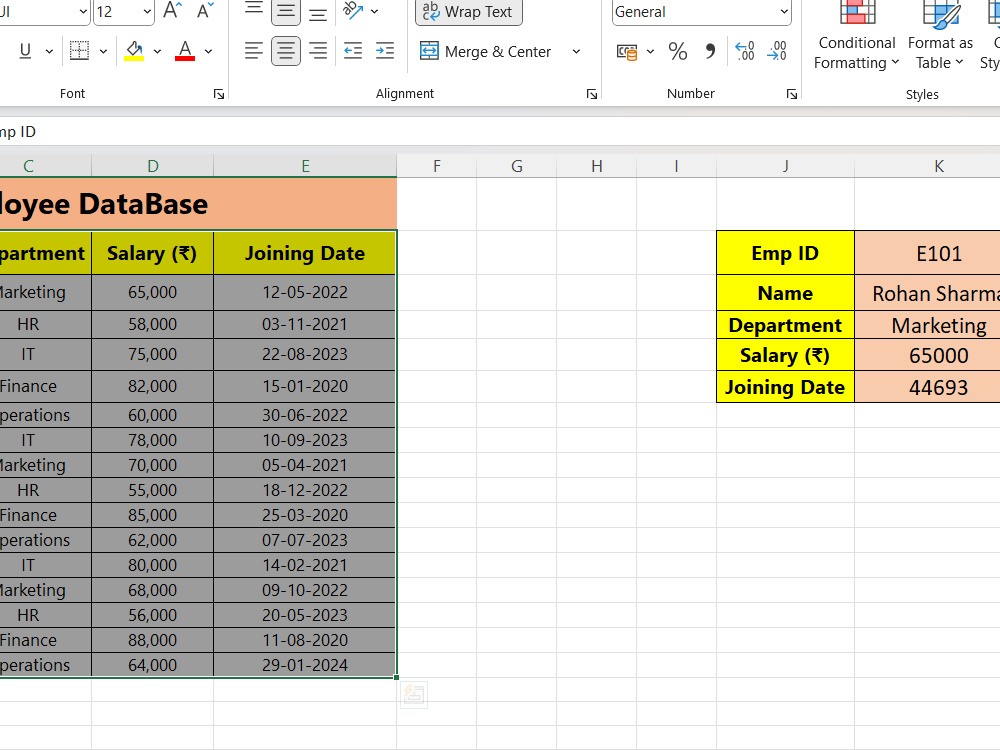Select column D header
This screenshot has width=1000, height=750.
[x=152, y=166]
